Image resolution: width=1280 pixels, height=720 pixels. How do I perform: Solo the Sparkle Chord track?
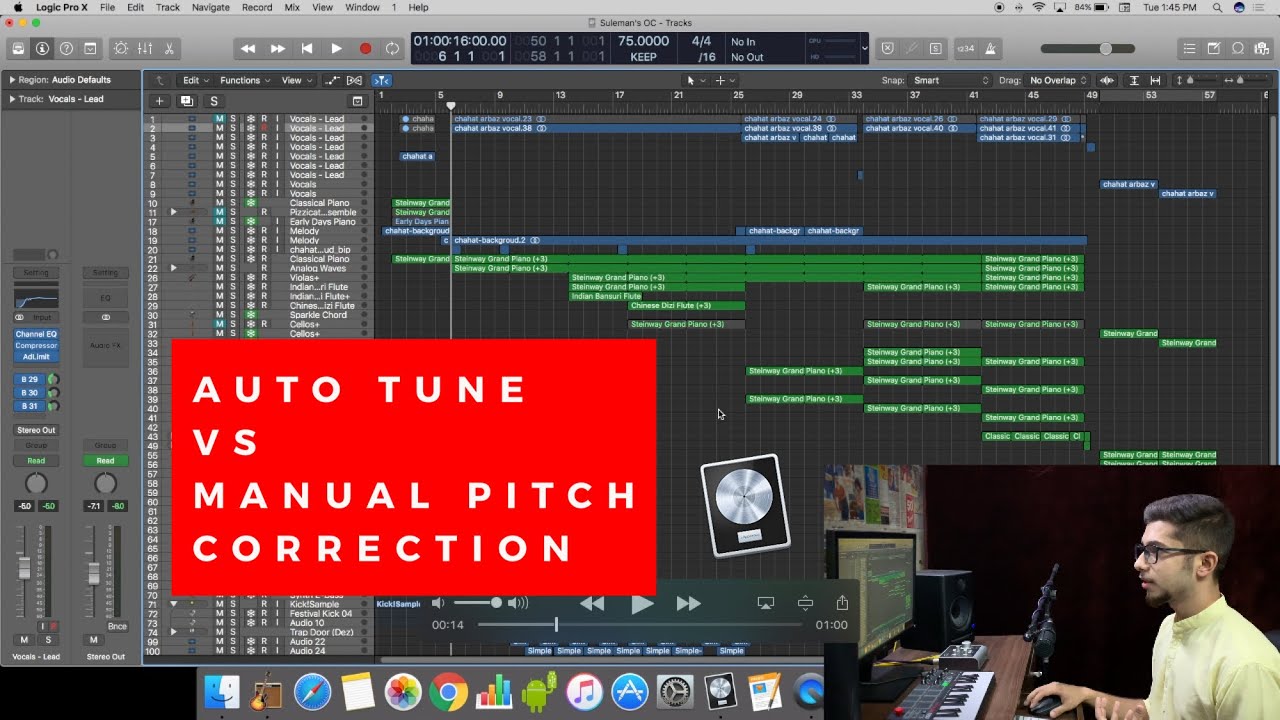pyautogui.click(x=234, y=315)
